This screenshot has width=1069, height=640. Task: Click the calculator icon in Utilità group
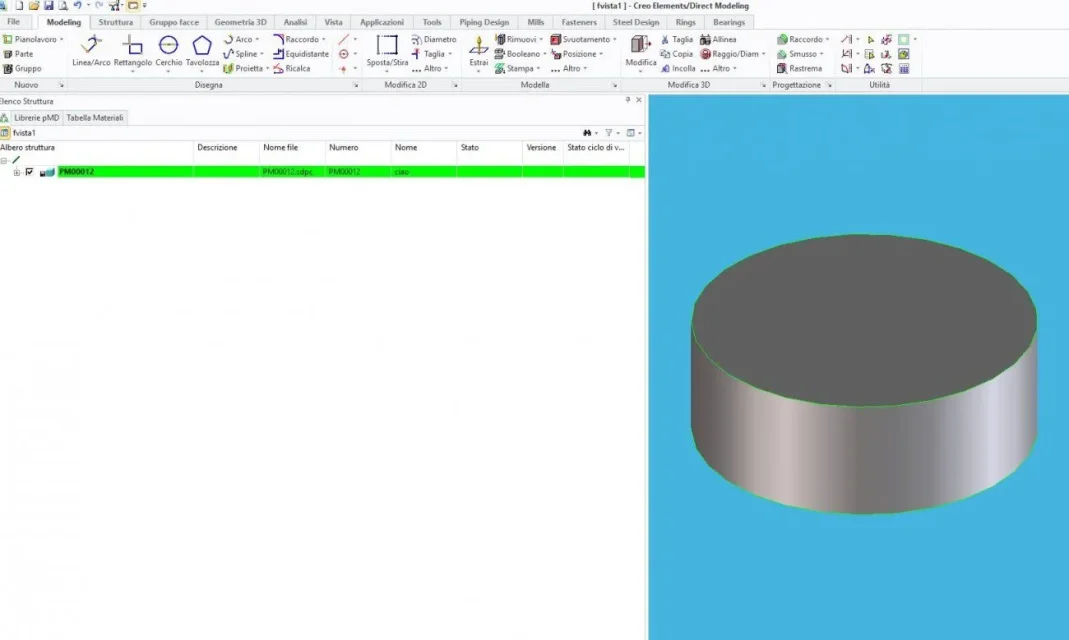(904, 68)
